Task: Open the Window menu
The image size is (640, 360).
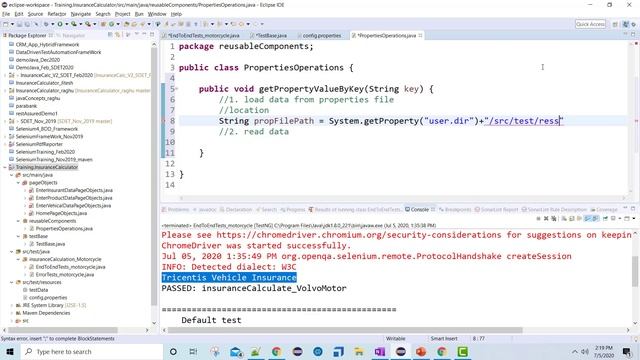Action: 157,14
